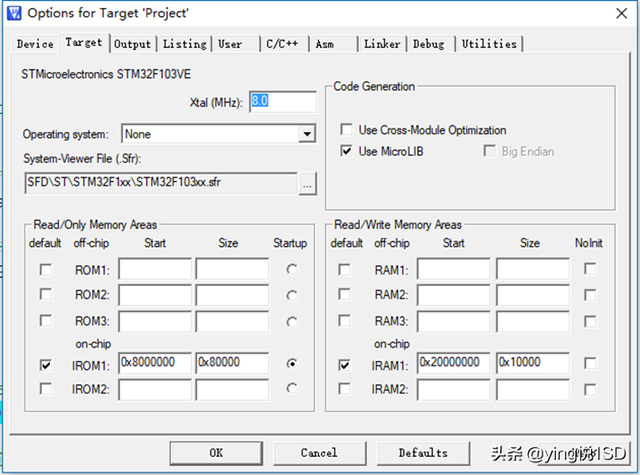Switch to the User tab

(230, 44)
